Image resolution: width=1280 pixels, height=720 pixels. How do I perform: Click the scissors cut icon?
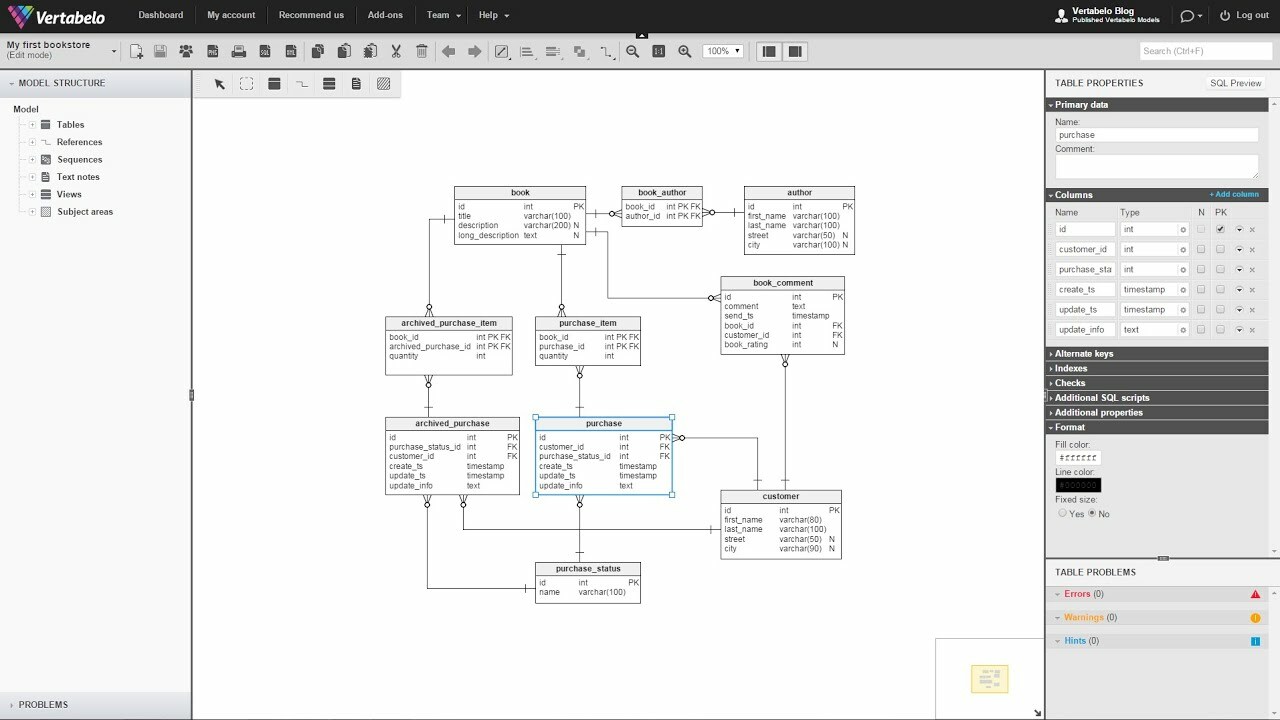pyautogui.click(x=396, y=51)
